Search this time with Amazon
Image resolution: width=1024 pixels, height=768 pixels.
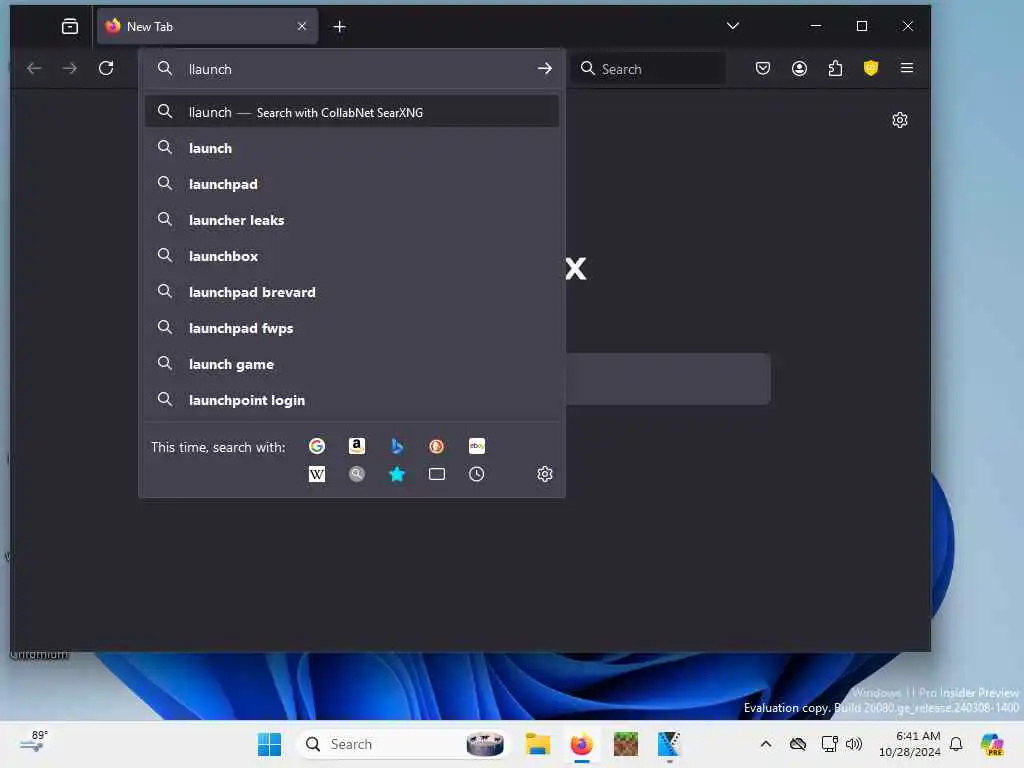pyautogui.click(x=357, y=446)
